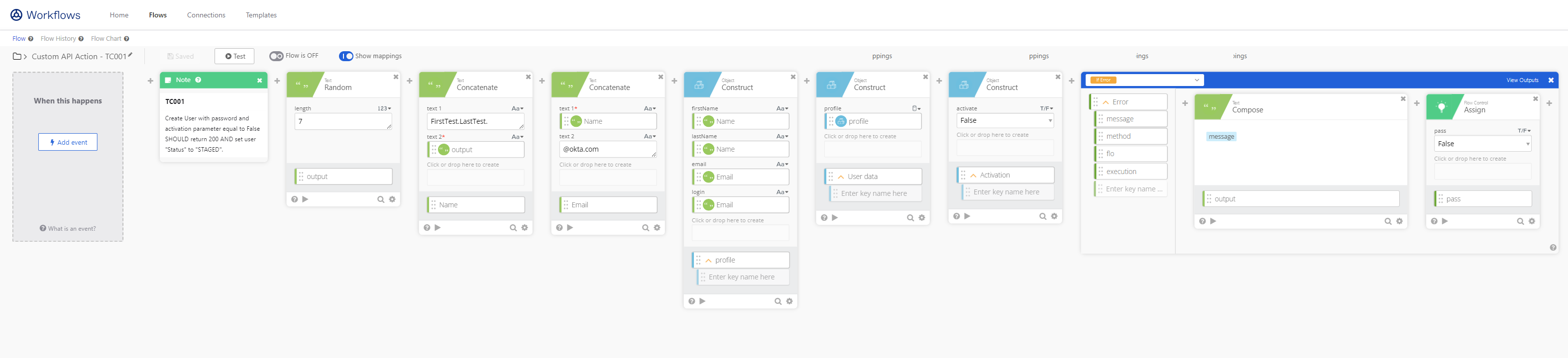Collapse the Error output group
The height and width of the screenshot is (358, 1568).
[1106, 102]
